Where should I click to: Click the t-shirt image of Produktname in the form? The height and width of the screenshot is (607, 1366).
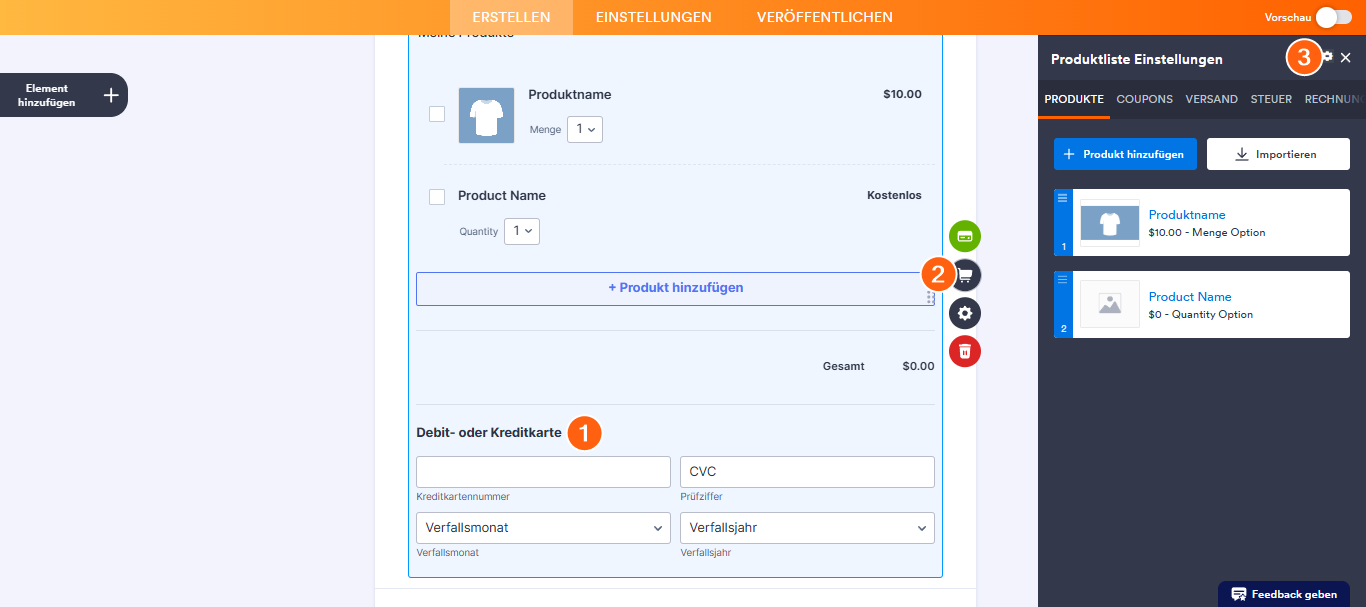(x=486, y=115)
